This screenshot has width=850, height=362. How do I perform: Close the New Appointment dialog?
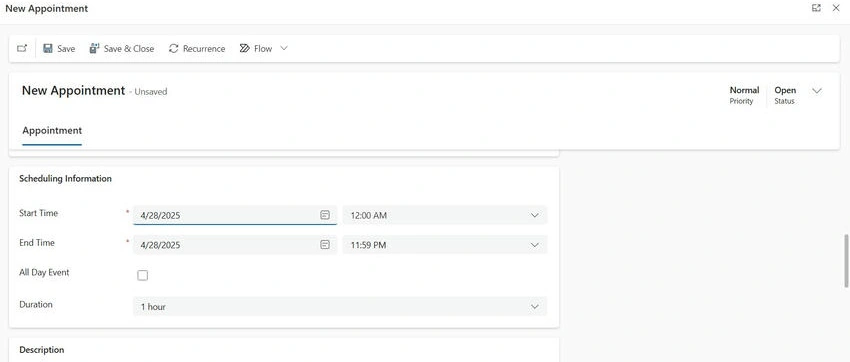836,8
